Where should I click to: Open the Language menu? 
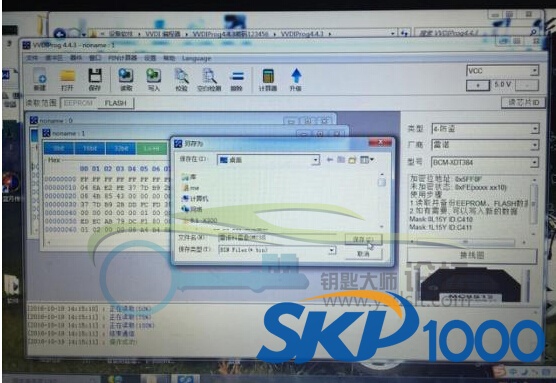(x=196, y=58)
